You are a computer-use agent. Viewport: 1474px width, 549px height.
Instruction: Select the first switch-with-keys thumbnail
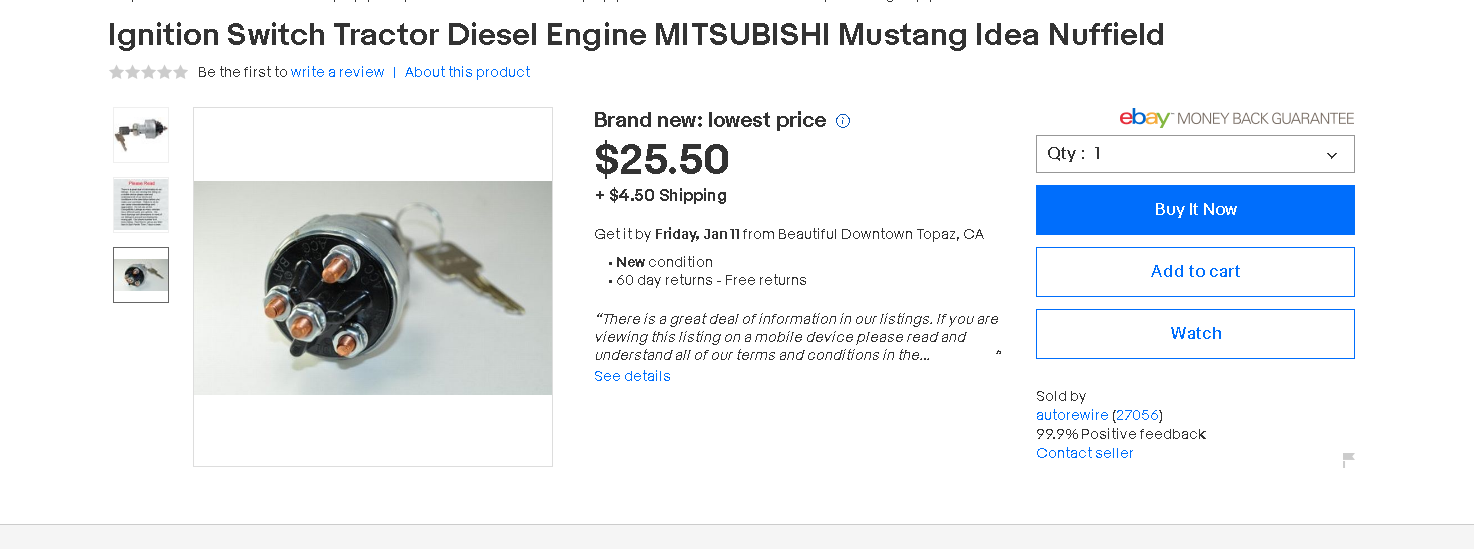coord(141,135)
